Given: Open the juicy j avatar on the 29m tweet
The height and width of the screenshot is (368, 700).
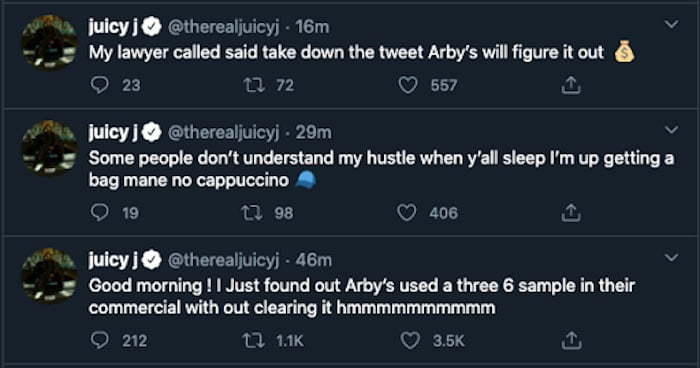Looking at the screenshot, I should (x=49, y=148).
